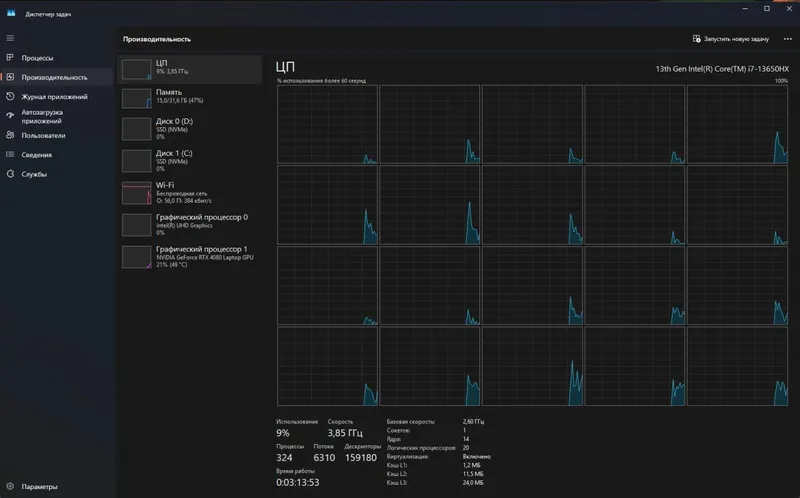
Task: Select the Wi-Fi performance entry
Action: 190,192
